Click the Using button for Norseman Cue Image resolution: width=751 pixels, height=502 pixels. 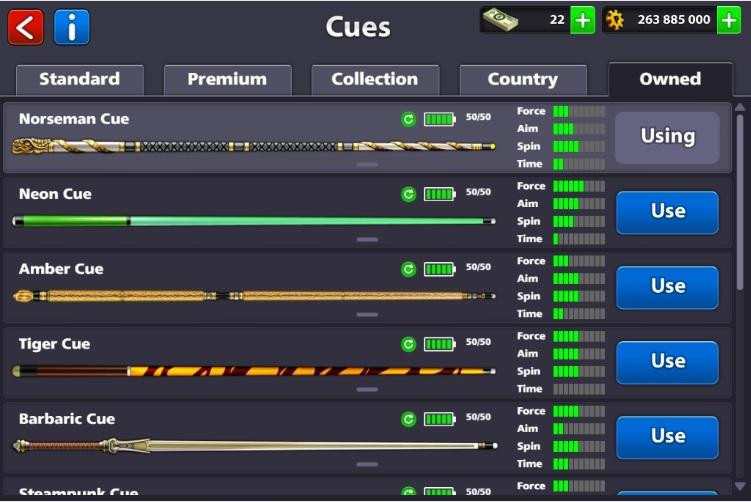click(668, 137)
